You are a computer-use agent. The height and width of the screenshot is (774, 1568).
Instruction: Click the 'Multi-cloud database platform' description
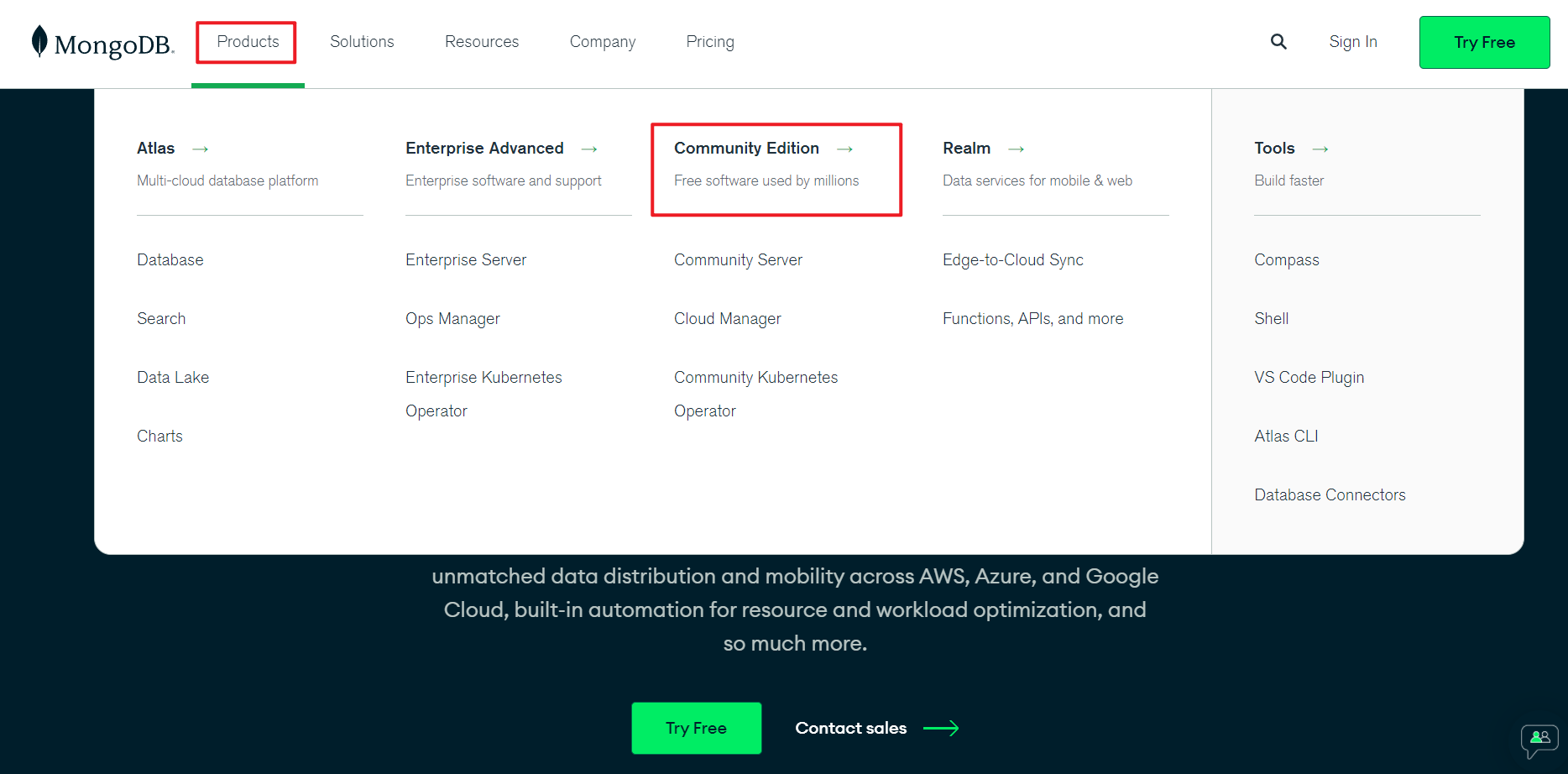click(227, 180)
